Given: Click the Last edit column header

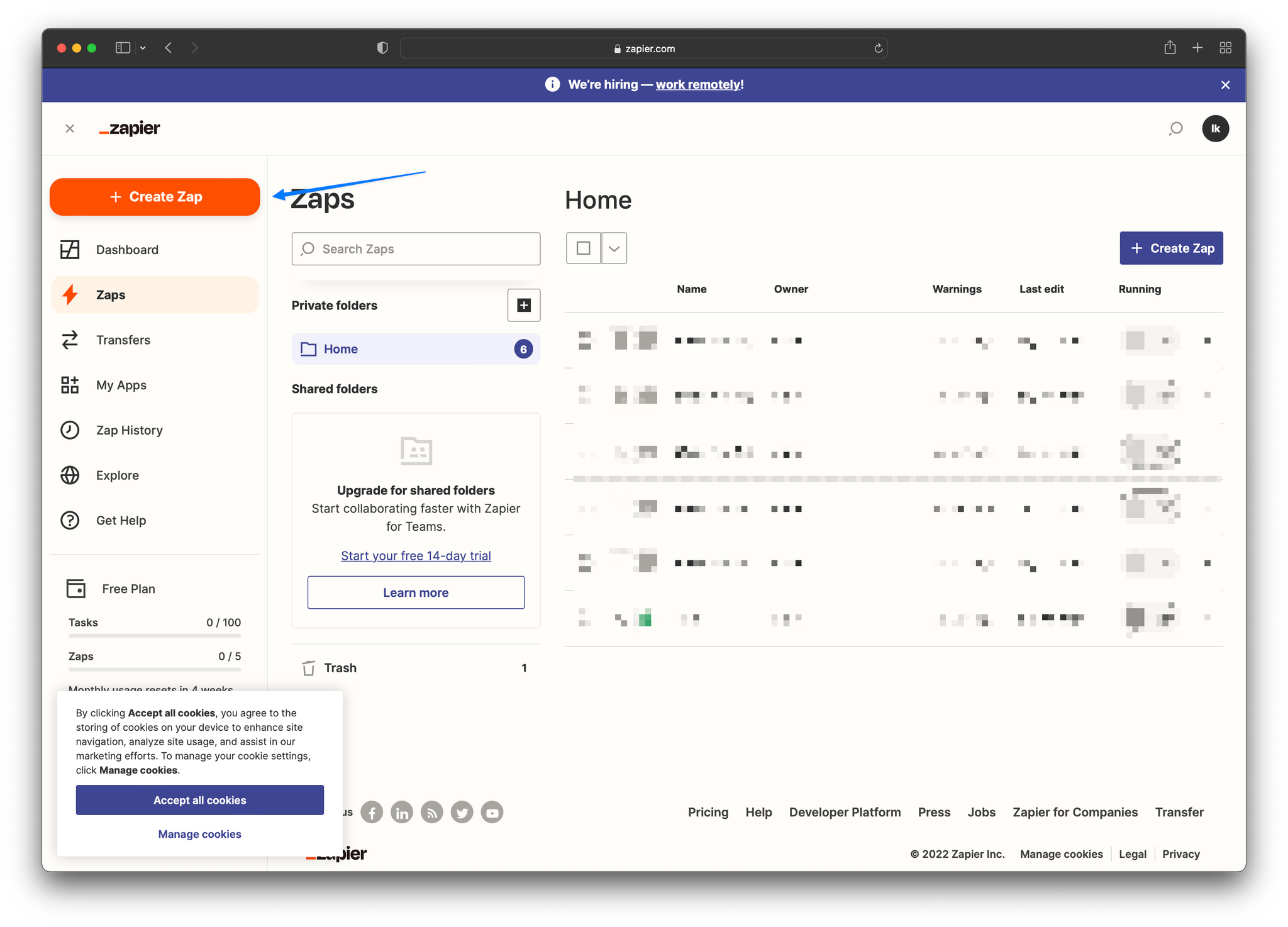Looking at the screenshot, I should (x=1041, y=289).
